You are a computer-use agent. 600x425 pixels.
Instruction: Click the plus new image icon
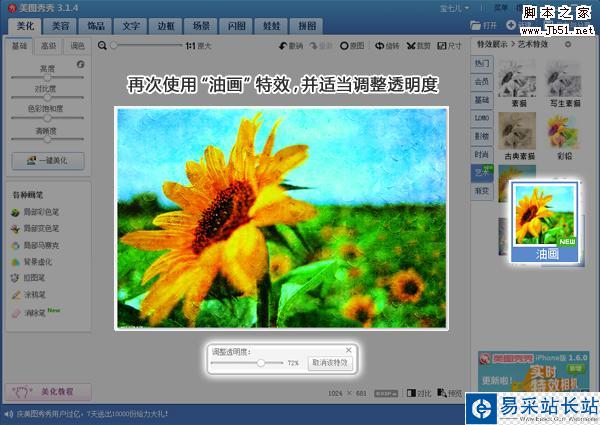coord(511,25)
